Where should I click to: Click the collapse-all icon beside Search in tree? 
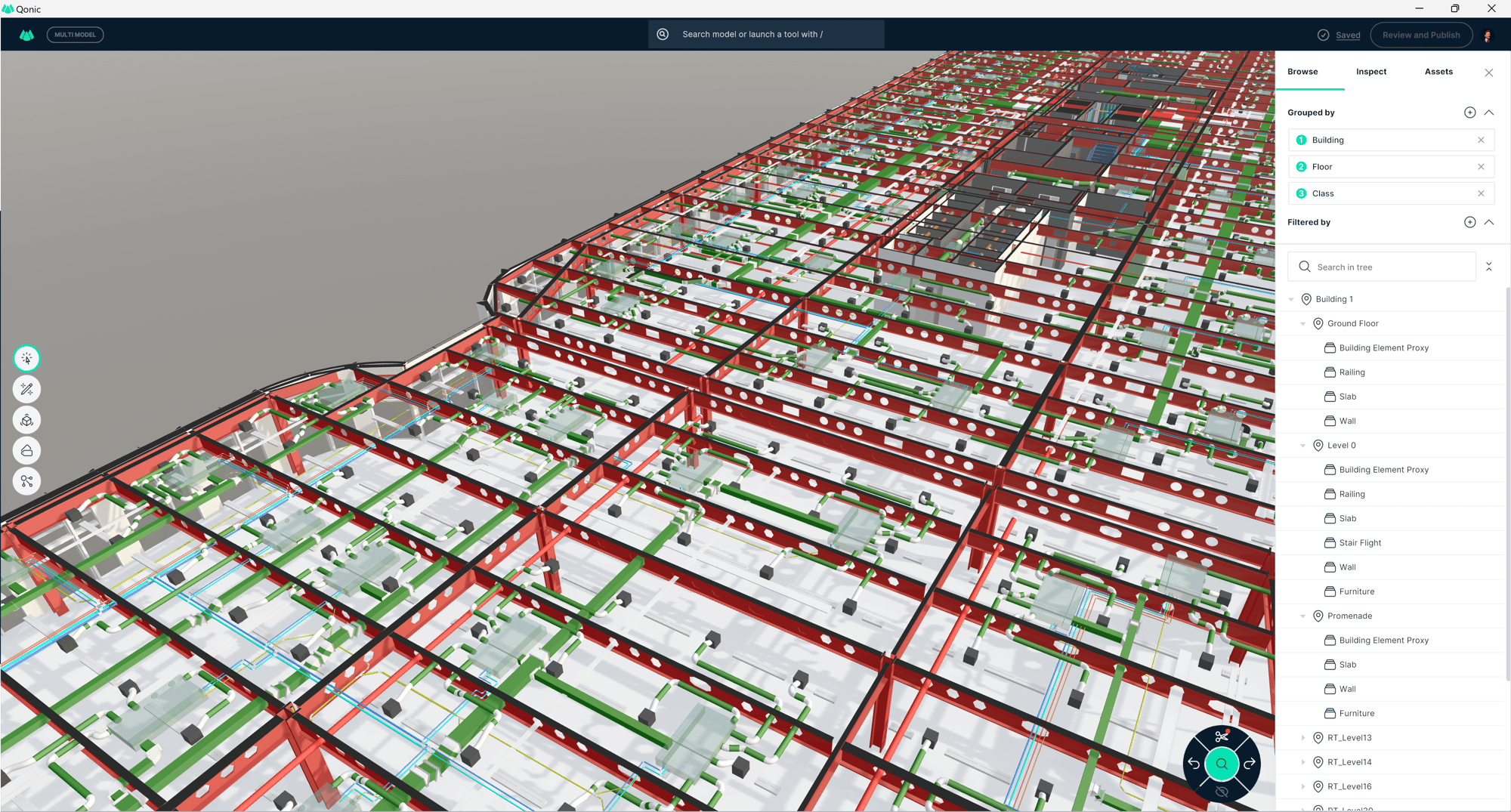tap(1489, 266)
